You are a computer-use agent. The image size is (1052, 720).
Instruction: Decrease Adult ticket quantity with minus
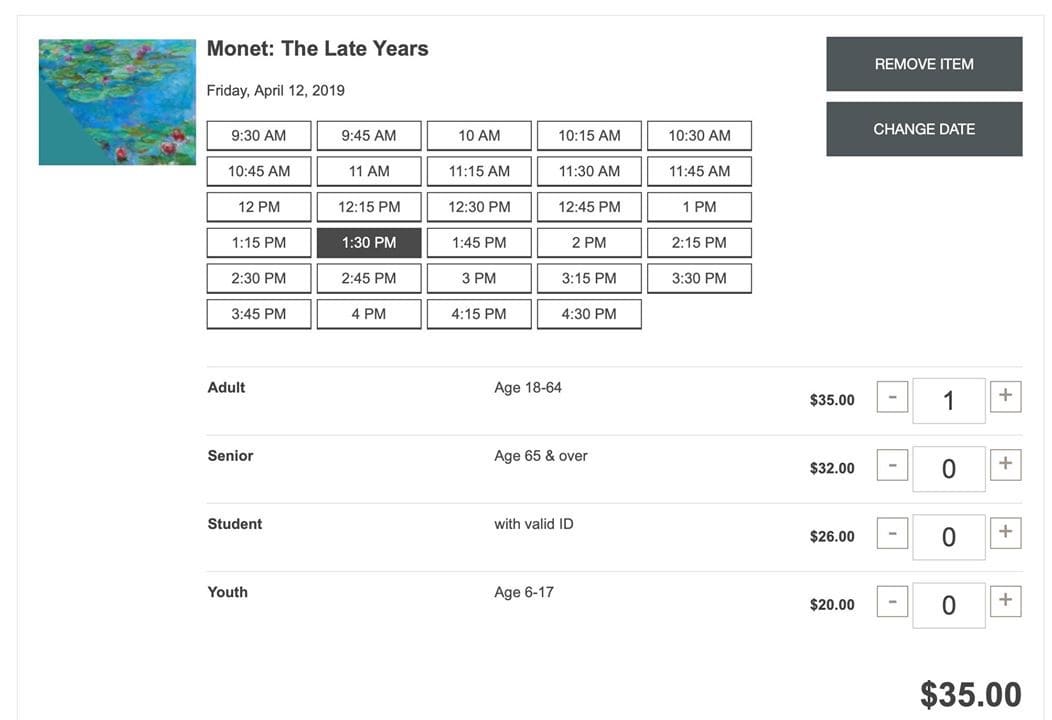tap(892, 397)
